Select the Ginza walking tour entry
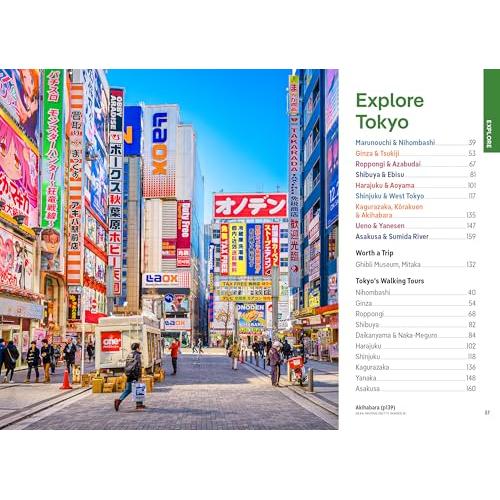This screenshot has width=500, height=500. pyautogui.click(x=415, y=303)
